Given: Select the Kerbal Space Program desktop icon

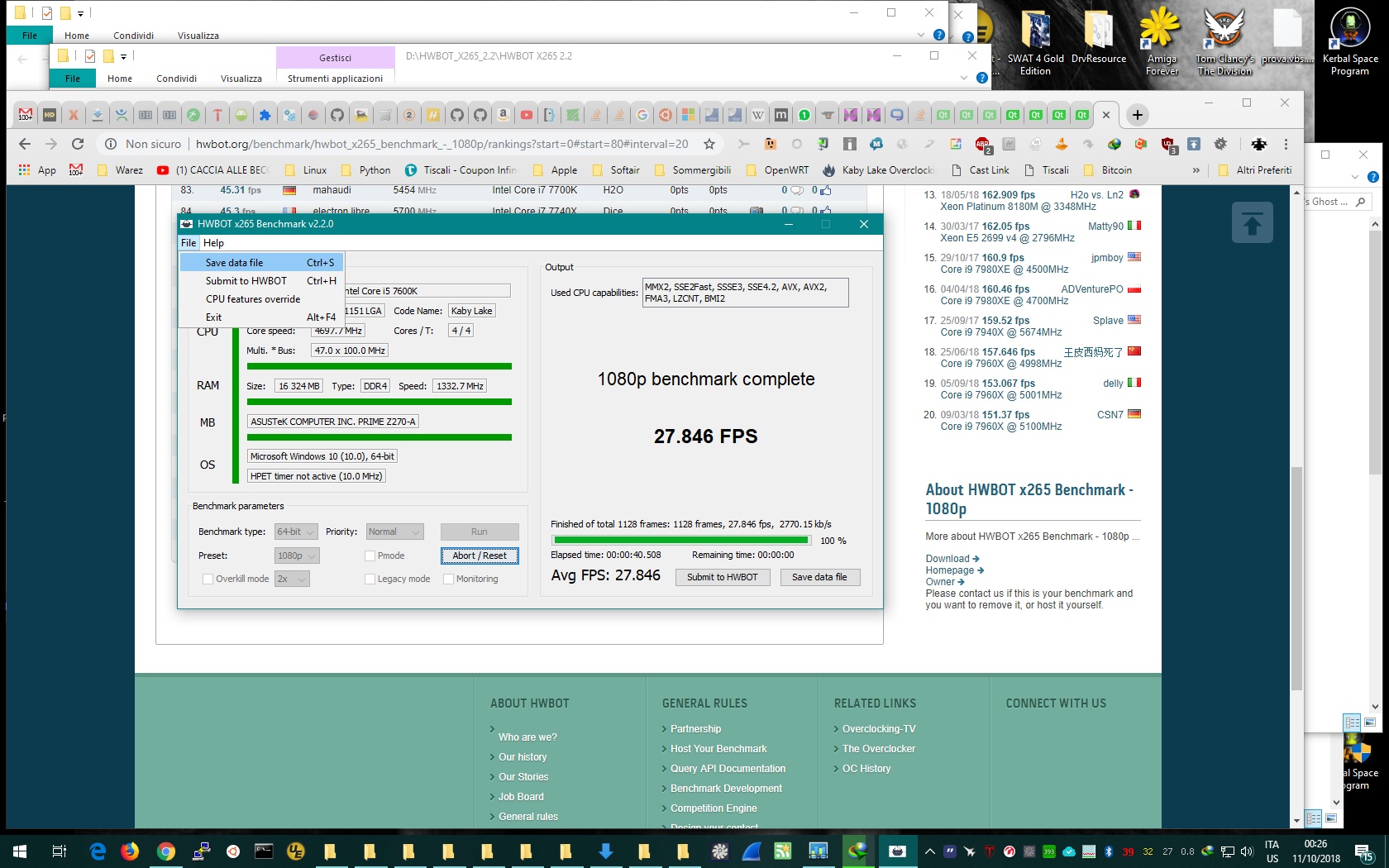Looking at the screenshot, I should [1350, 41].
